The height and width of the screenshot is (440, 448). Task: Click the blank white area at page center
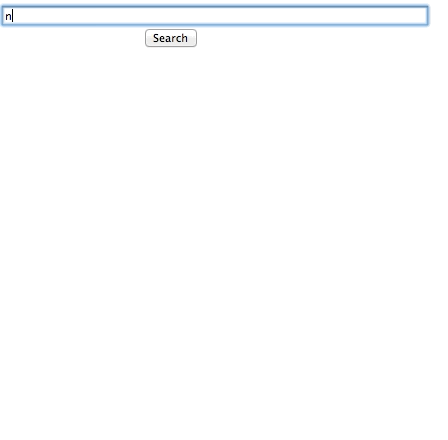224,220
